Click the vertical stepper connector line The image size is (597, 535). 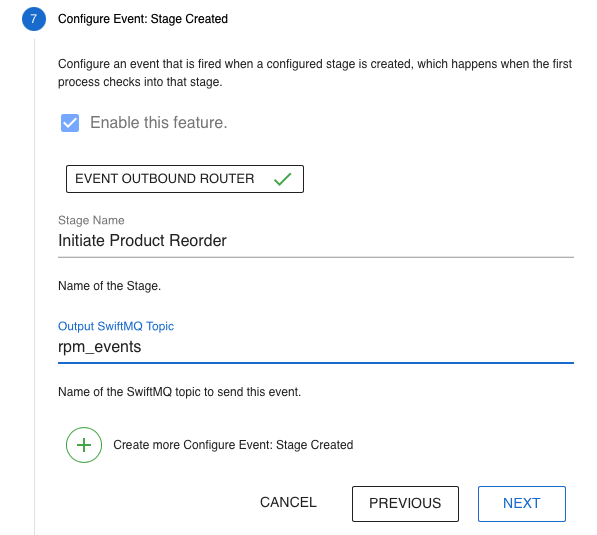[x=34, y=286]
